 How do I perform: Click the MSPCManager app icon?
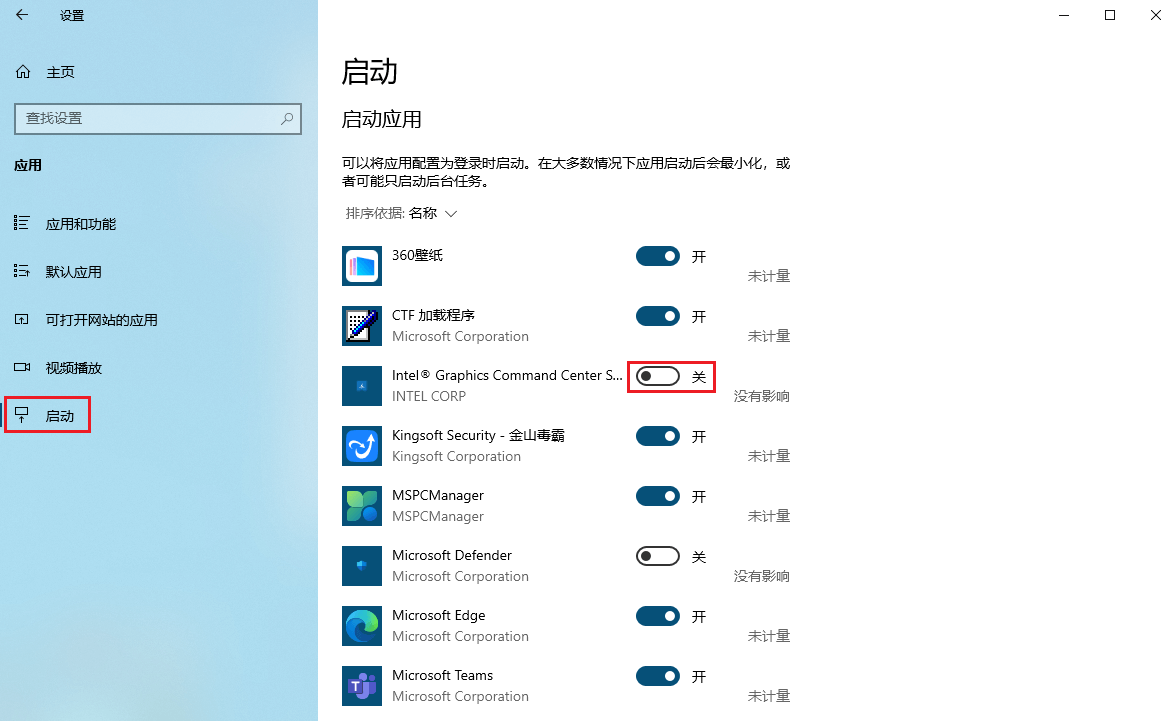(361, 505)
